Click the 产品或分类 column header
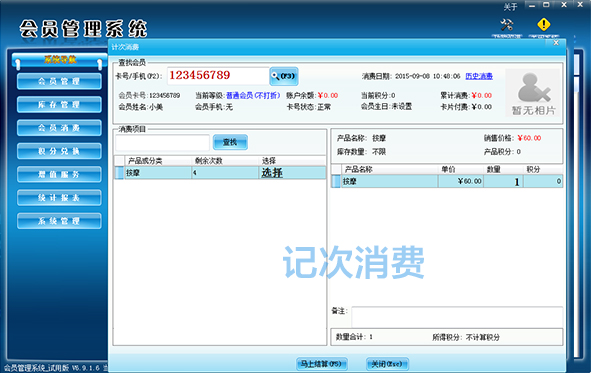Screen dimensions: 591x373 [158, 161]
